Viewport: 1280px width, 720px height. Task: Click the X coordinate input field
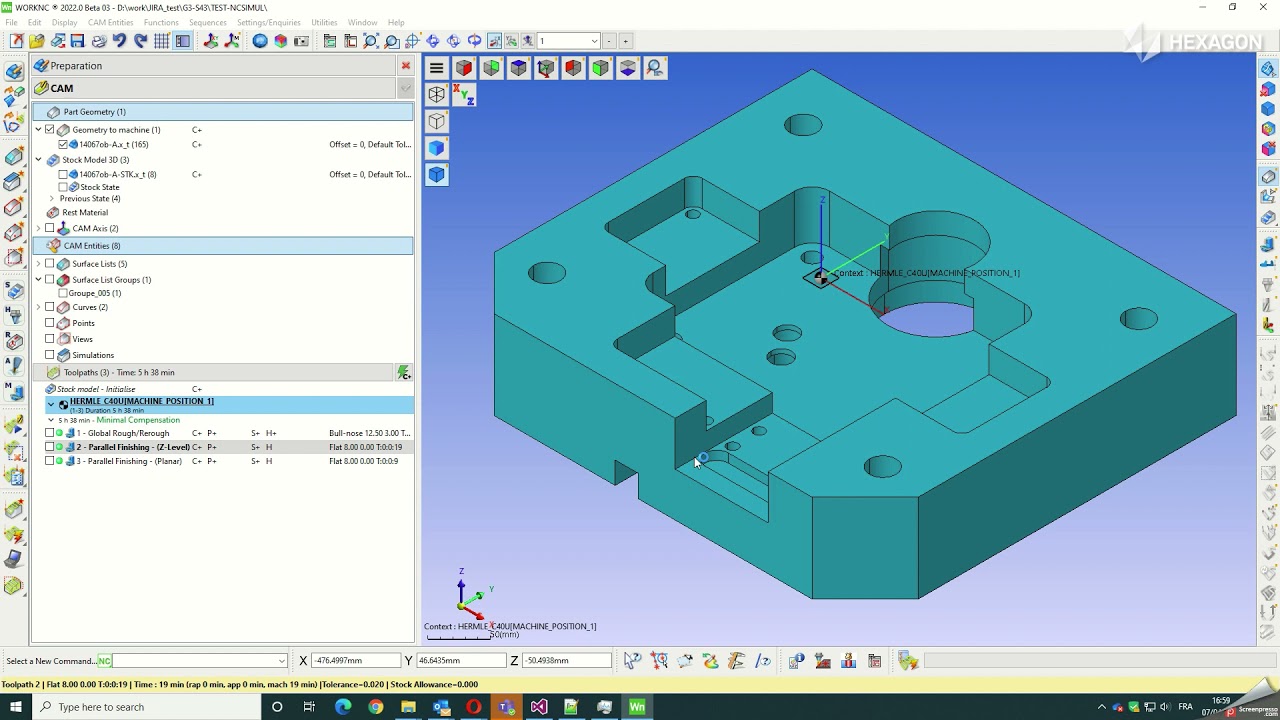click(x=356, y=661)
